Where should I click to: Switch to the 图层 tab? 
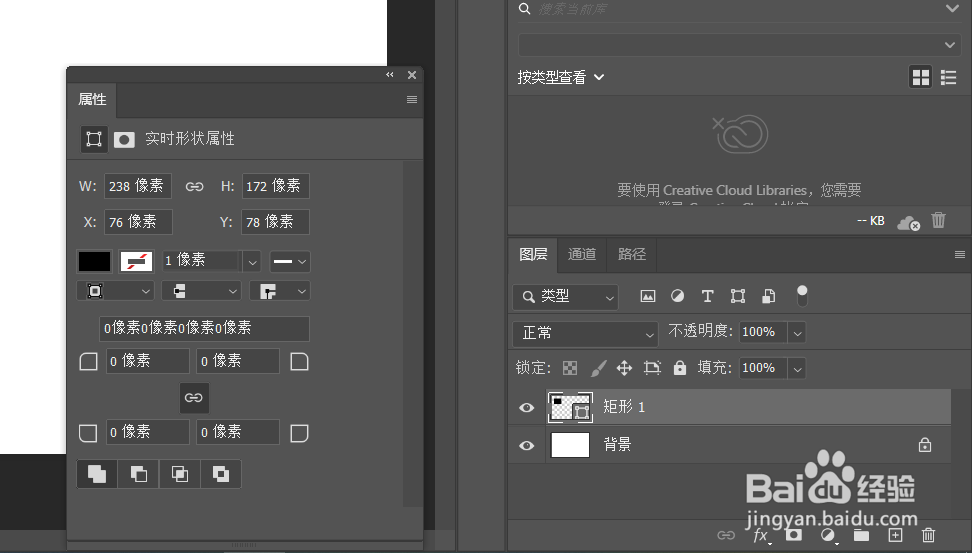[x=533, y=254]
